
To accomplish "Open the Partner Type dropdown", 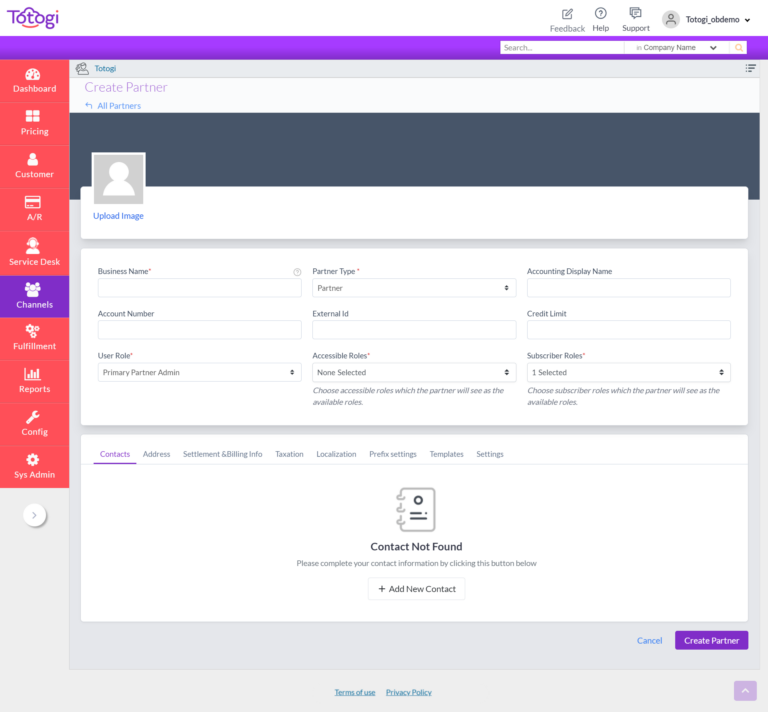I will coord(414,288).
